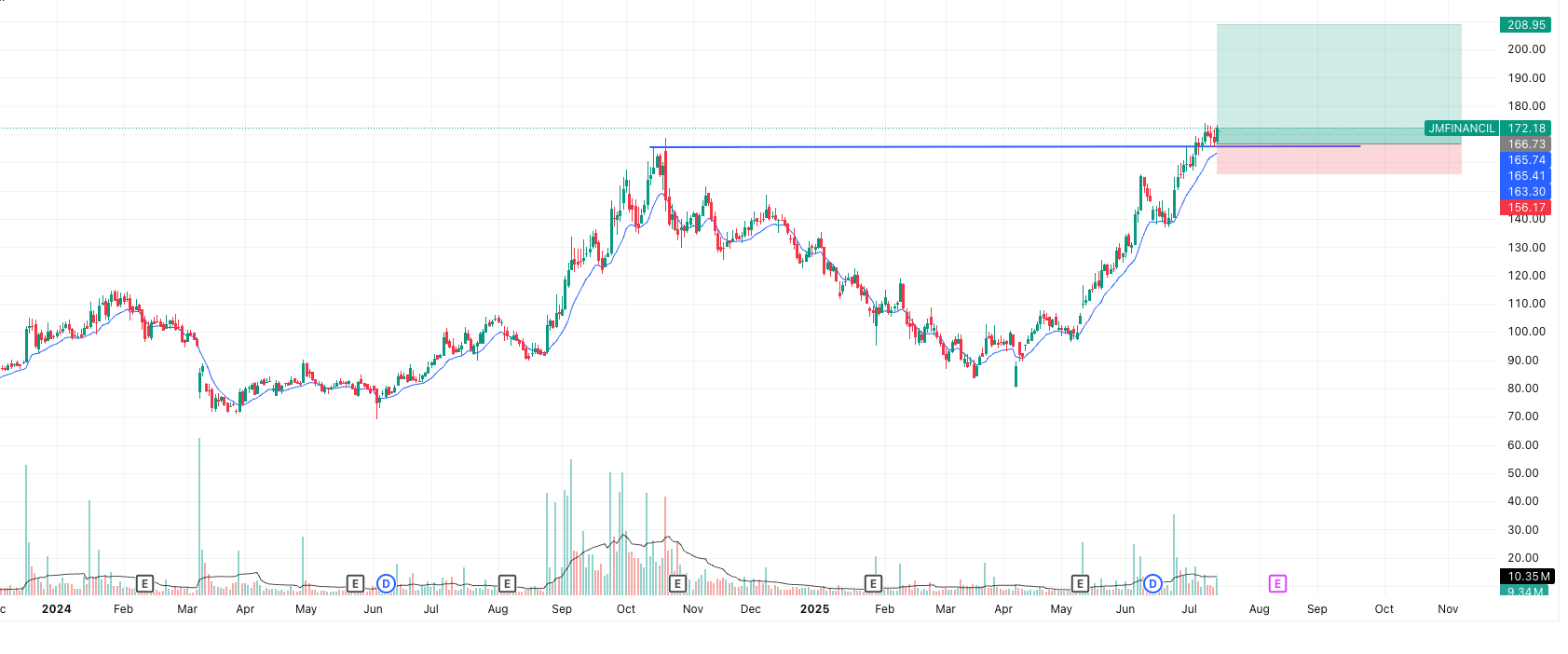
Task: Click the Feb label just after 2025
Action: tap(884, 609)
